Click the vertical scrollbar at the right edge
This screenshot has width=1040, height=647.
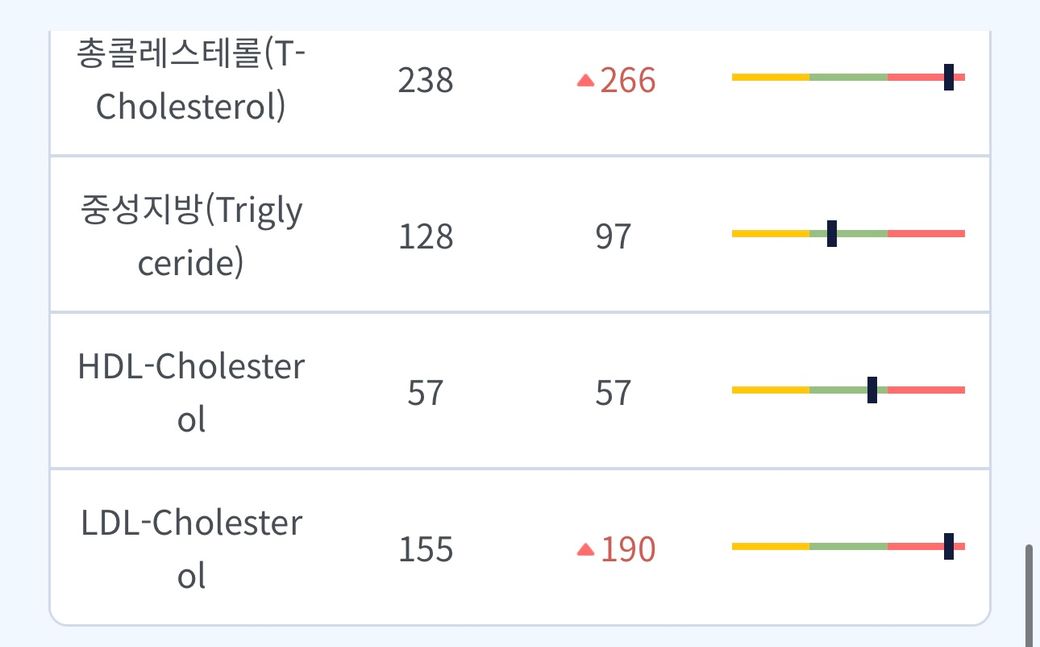(x=1030, y=595)
